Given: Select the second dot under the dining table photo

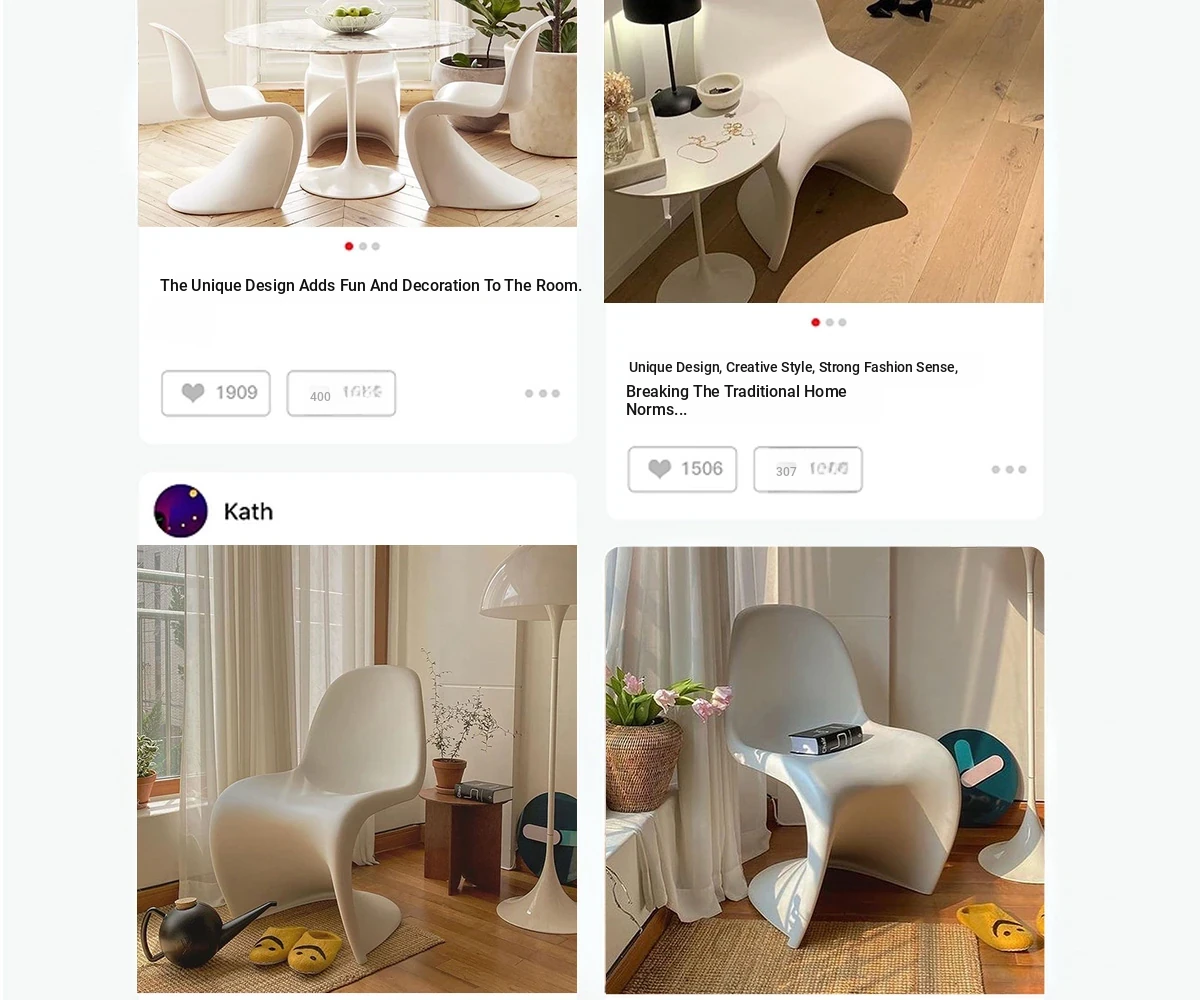Looking at the screenshot, I should click(x=363, y=246).
